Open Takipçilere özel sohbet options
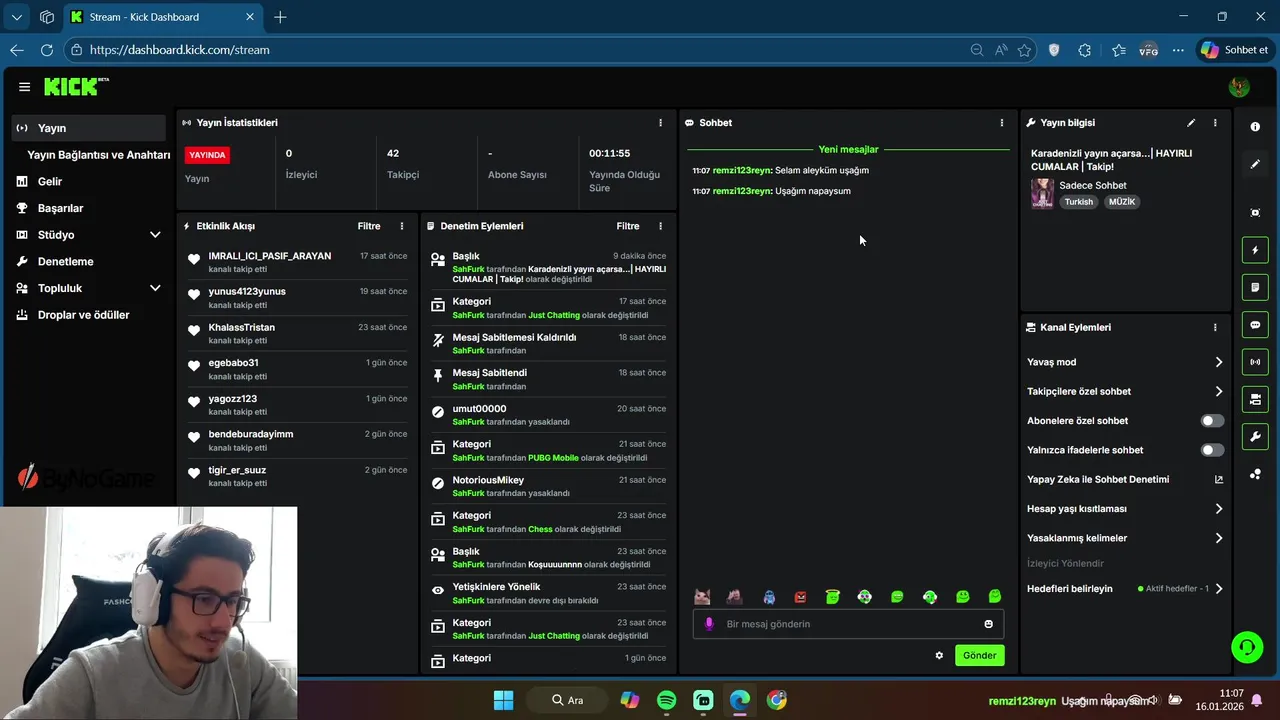This screenshot has height=720, width=1280. click(1125, 391)
